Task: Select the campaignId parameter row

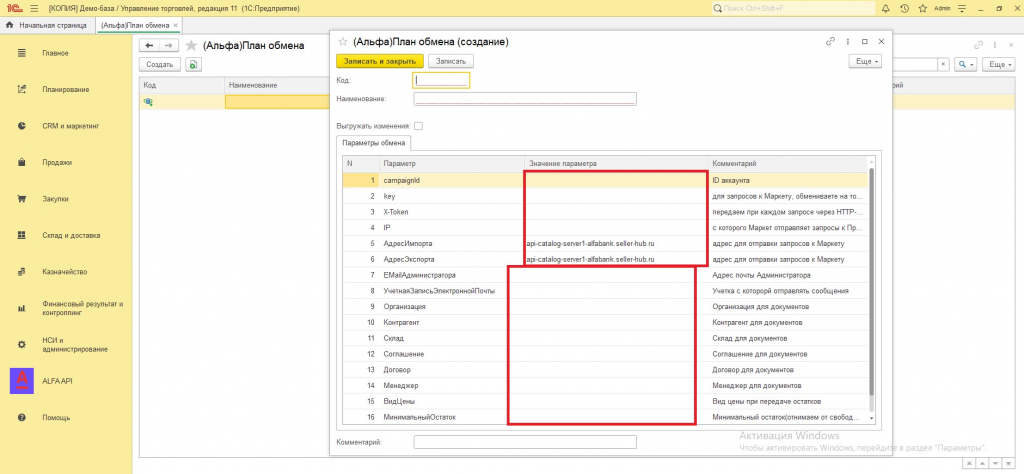Action: coord(605,180)
